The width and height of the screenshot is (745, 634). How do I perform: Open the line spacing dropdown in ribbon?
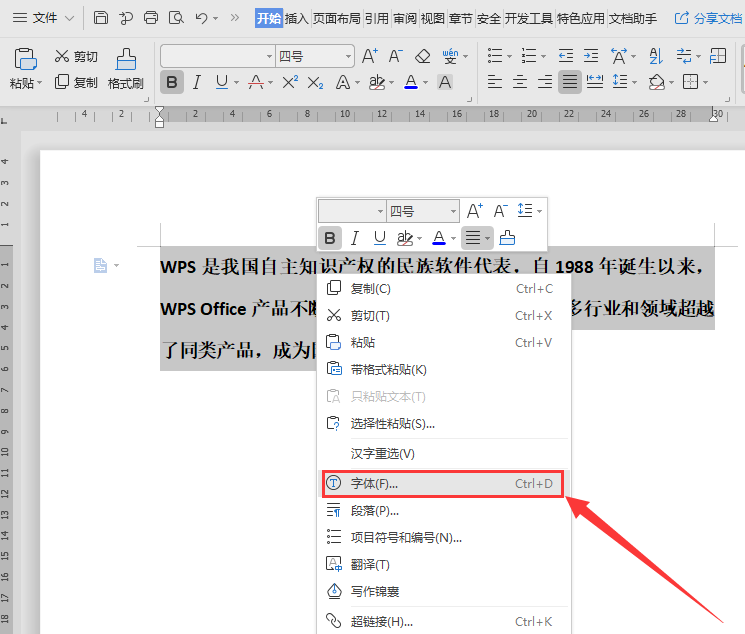[x=634, y=82]
